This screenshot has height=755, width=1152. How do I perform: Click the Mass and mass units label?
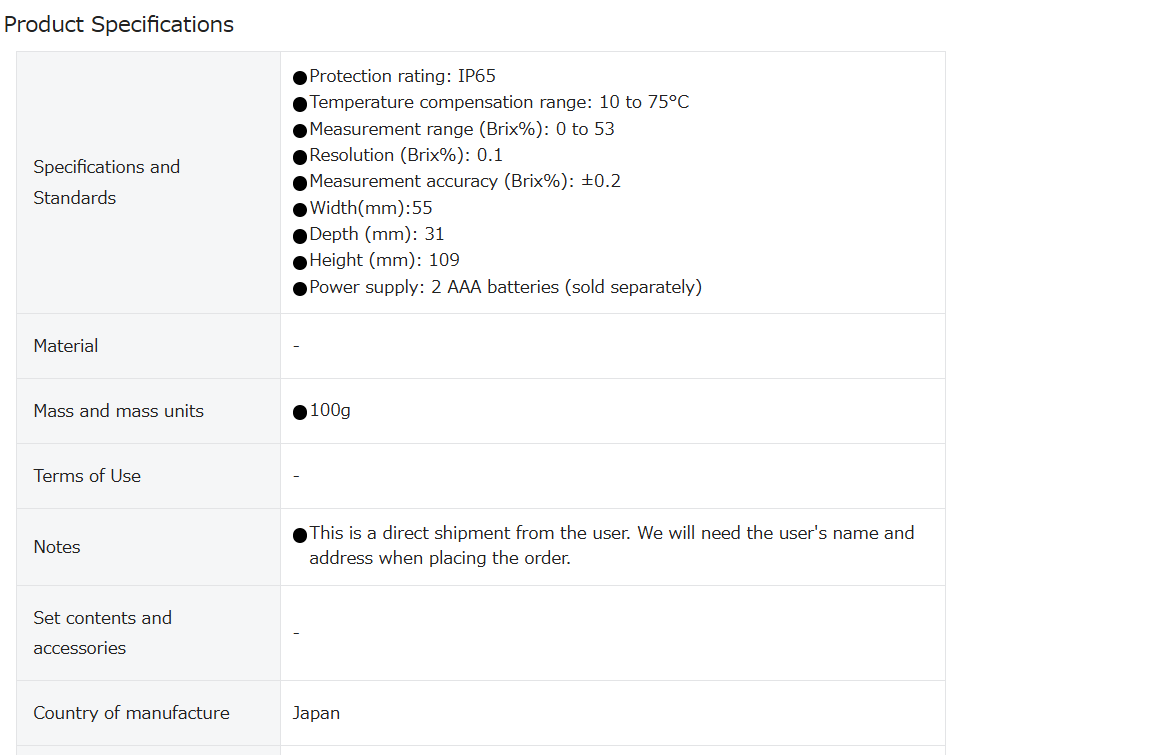pyautogui.click(x=118, y=411)
